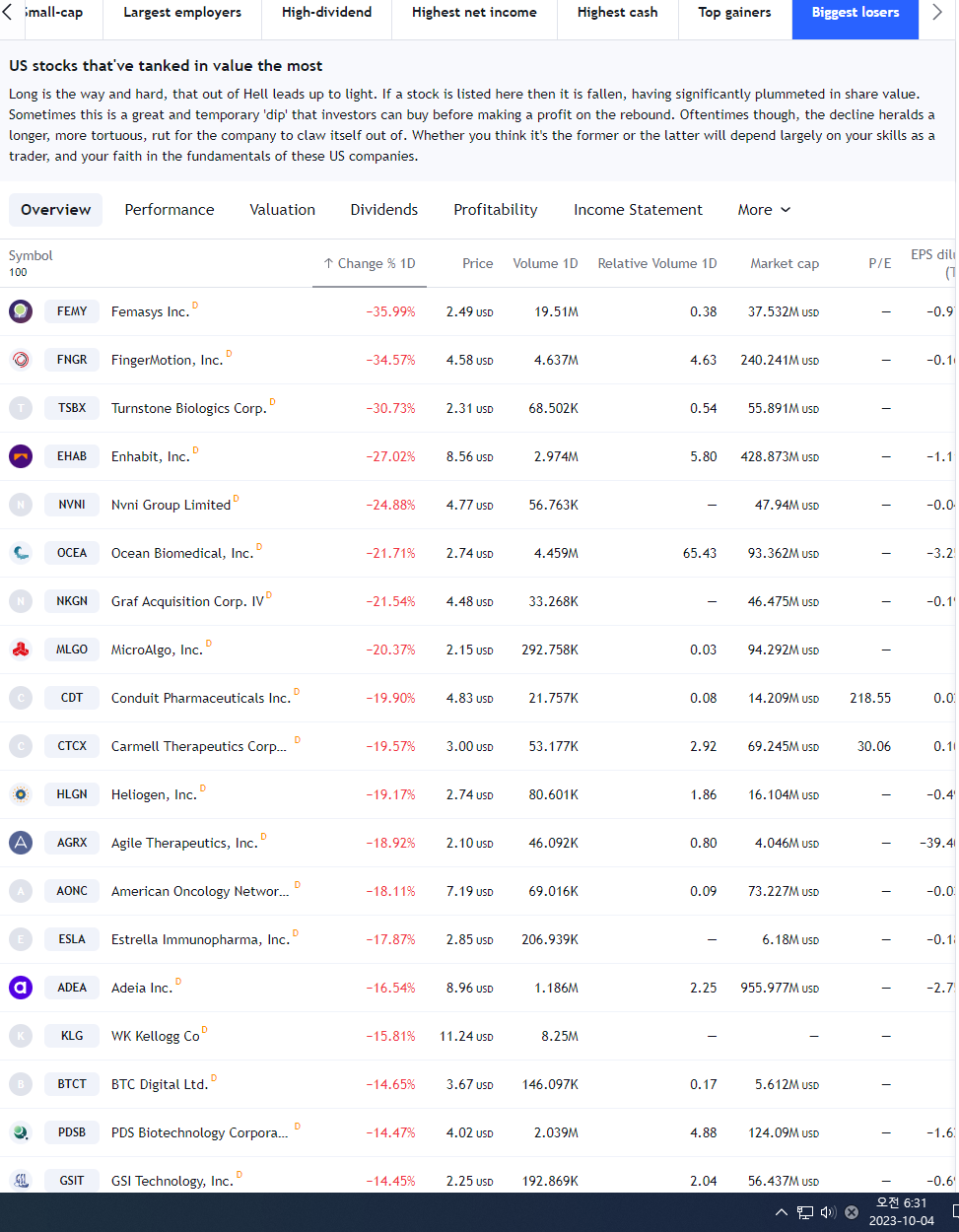The image size is (959, 1232).
Task: Sort by Relative Volume 1D column
Action: [657, 263]
